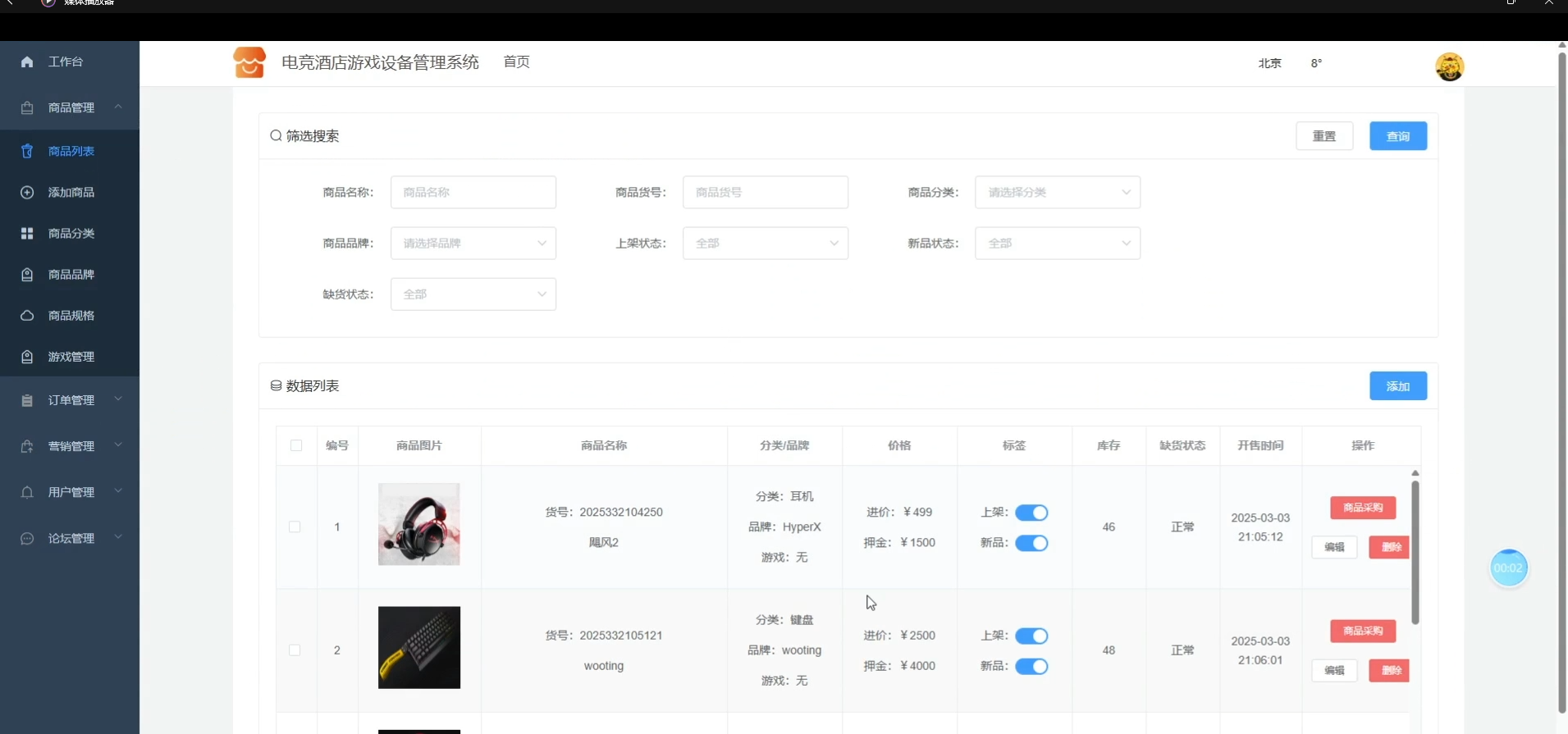This screenshot has height=734, width=1568.
Task: Click the database icon beside 数据列表
Action: tap(276, 385)
